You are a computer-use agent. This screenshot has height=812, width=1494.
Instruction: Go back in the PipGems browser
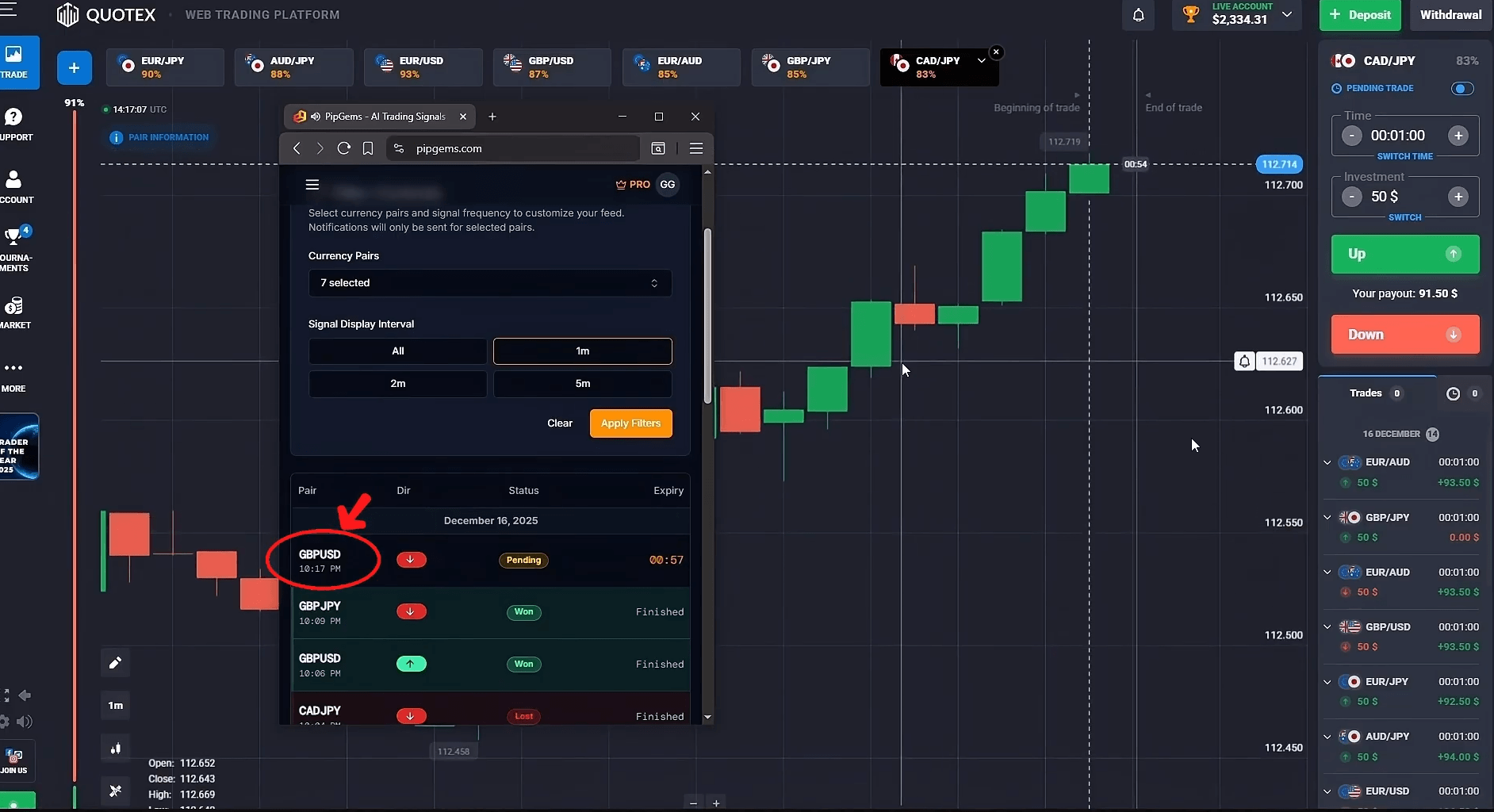point(297,148)
